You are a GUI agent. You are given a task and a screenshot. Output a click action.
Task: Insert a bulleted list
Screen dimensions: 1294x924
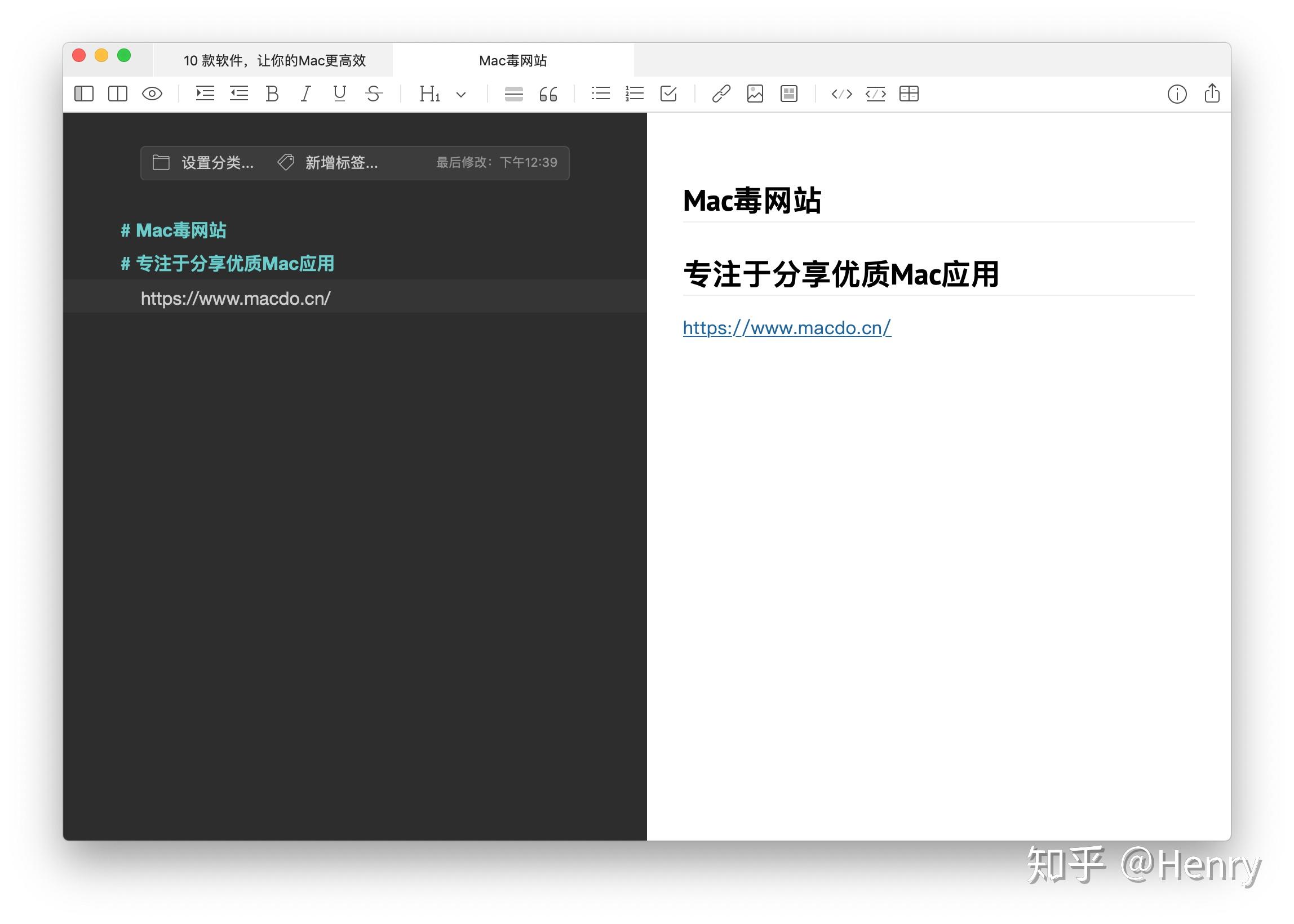pyautogui.click(x=600, y=94)
